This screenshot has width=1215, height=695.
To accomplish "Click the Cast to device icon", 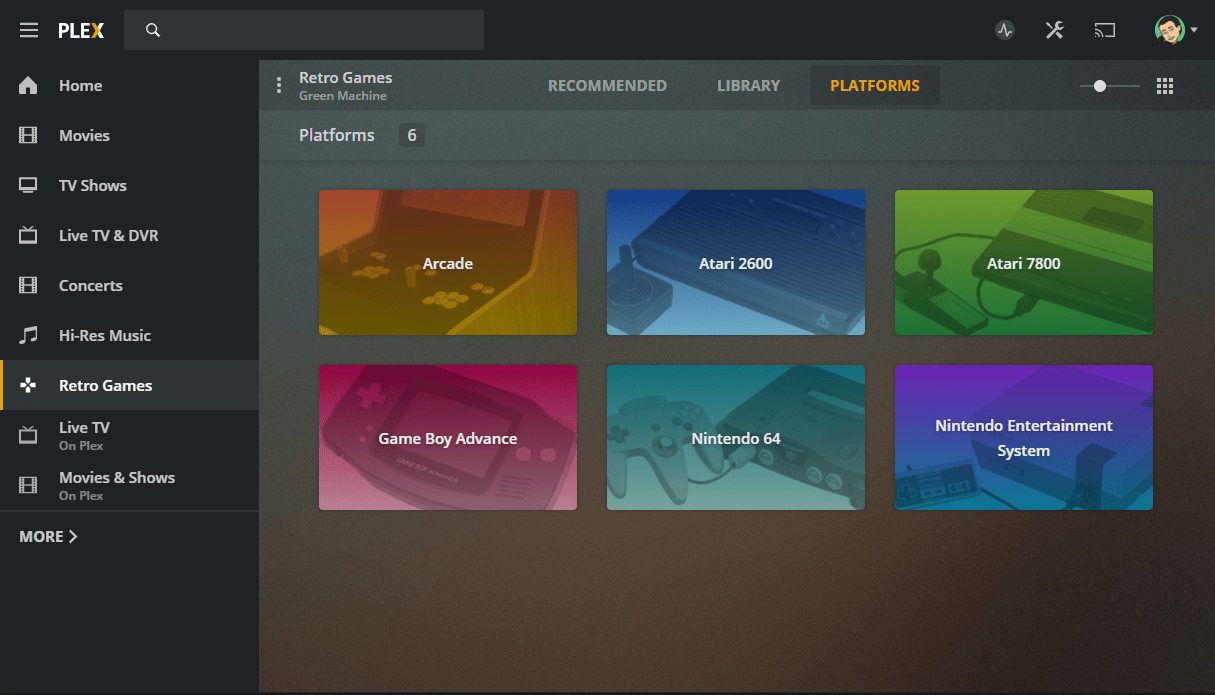I will tap(1104, 30).
